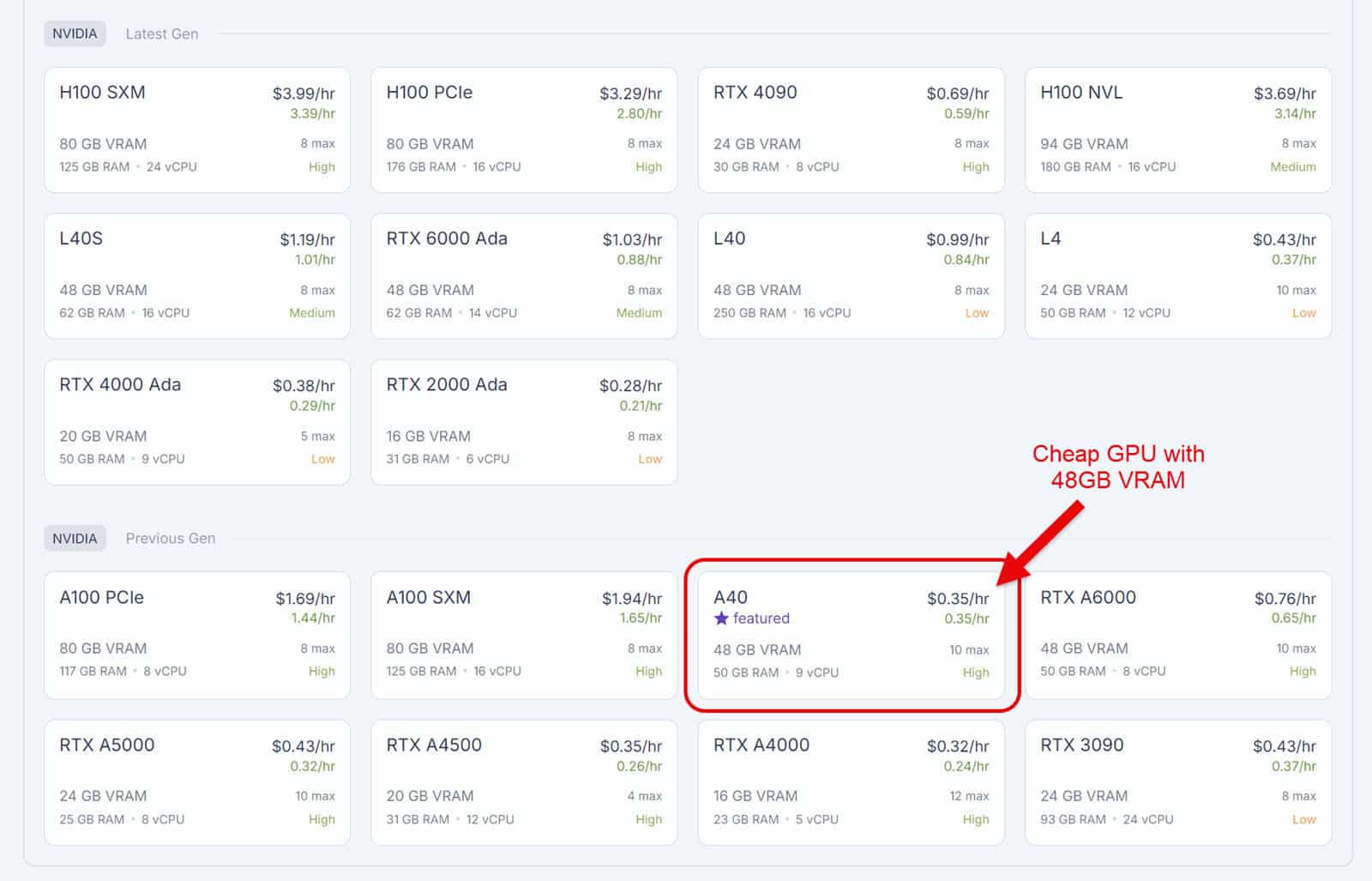Choose the RTX A4500 GPU card
The height and width of the screenshot is (881, 1372).
[x=524, y=782]
